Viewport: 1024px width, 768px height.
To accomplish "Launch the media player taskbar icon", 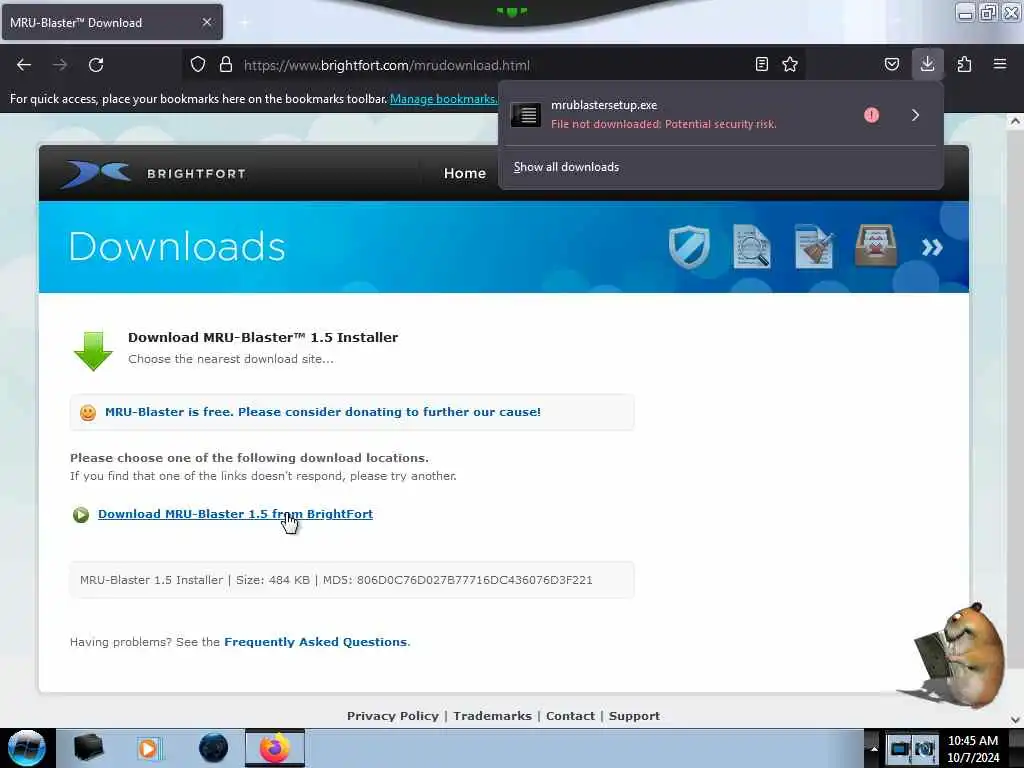I will (149, 748).
